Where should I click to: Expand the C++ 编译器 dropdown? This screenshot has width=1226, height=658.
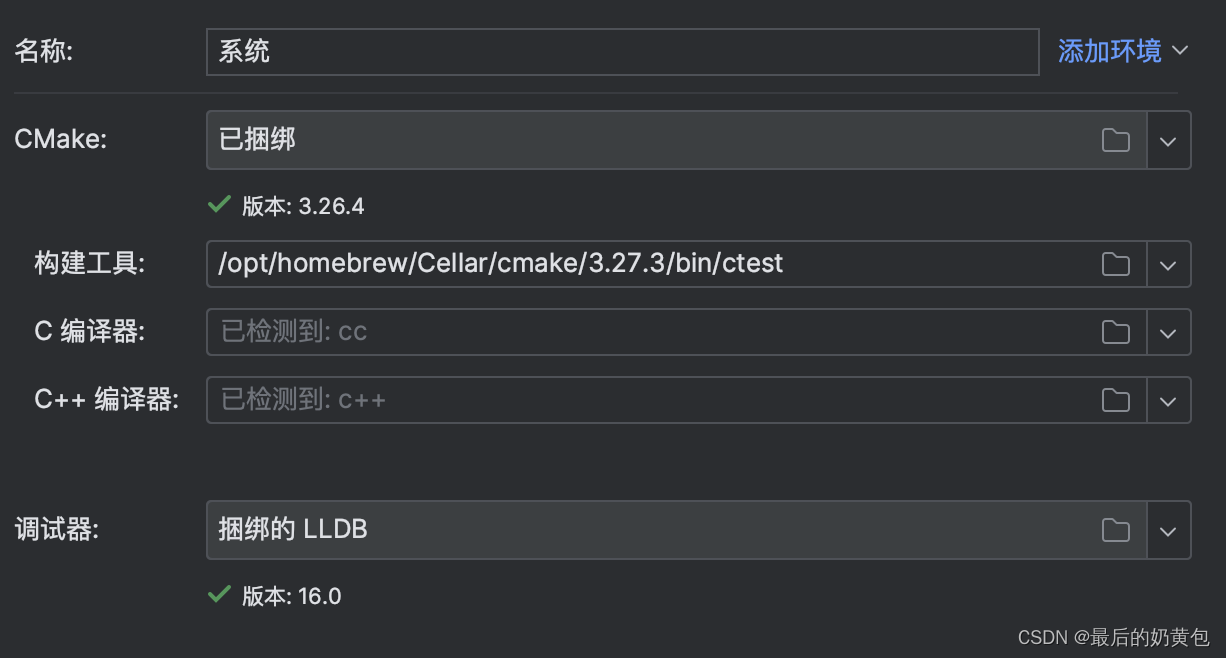(x=1169, y=400)
